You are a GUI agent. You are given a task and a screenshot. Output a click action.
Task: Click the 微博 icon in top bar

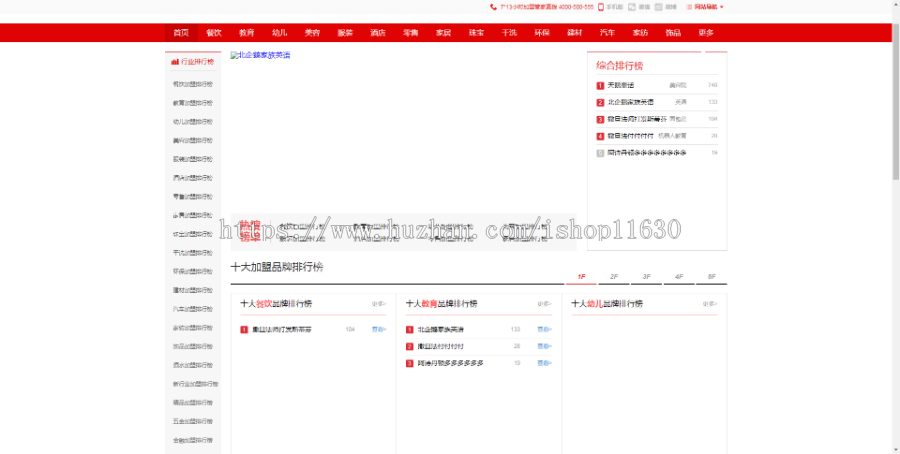[x=659, y=7]
